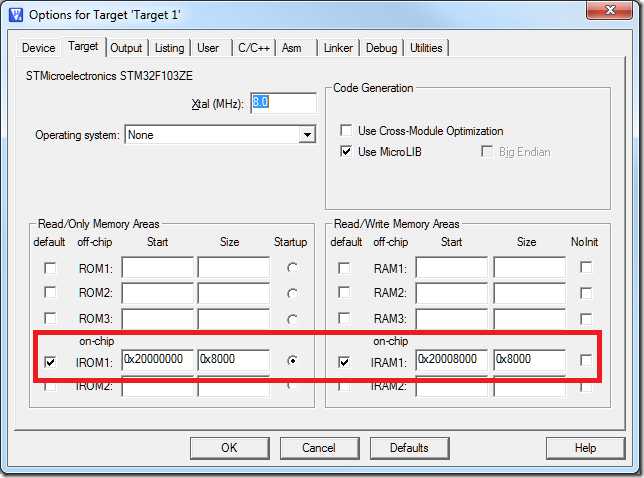Click the RAM2 Start field
The width and height of the screenshot is (644, 478).
[x=451, y=293]
